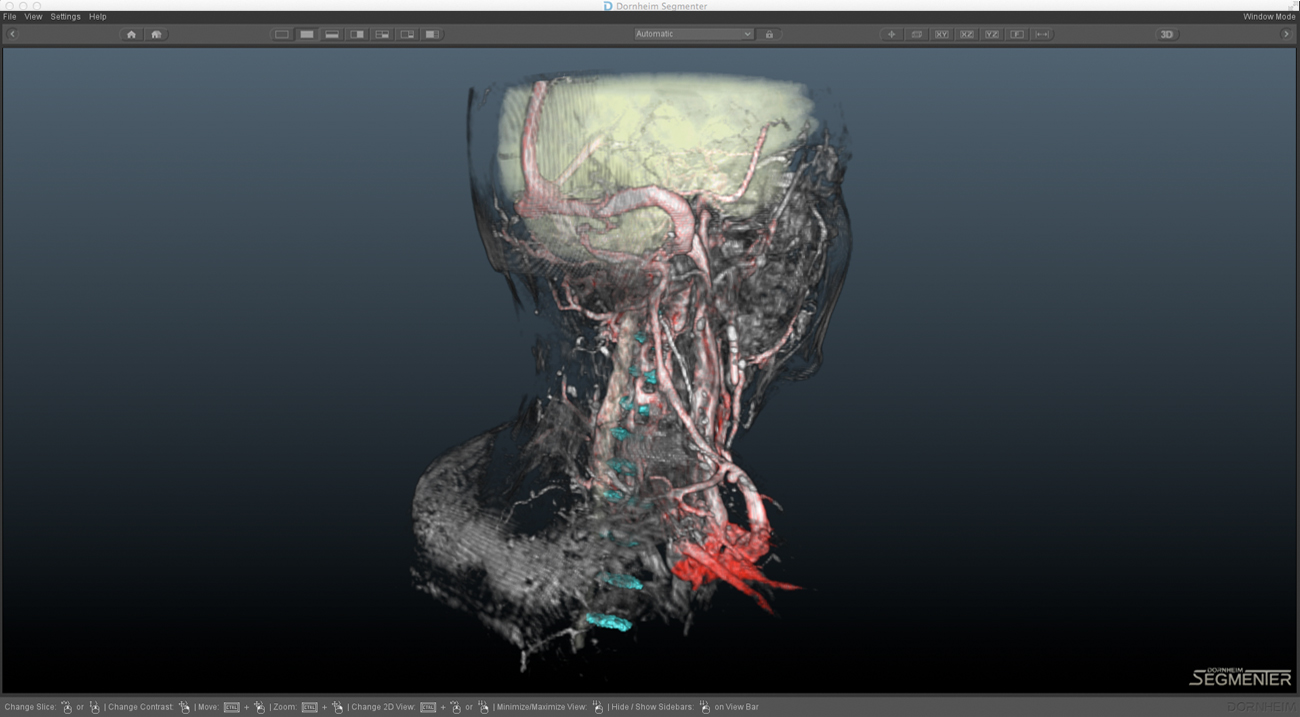Select the single empty pane layout
The width and height of the screenshot is (1300, 717).
tap(282, 34)
